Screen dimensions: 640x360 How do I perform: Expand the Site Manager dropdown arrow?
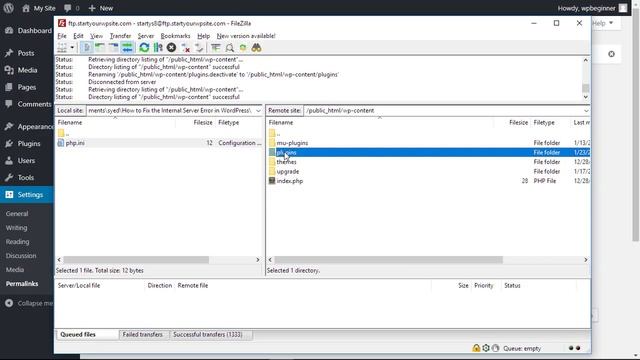(x=72, y=48)
